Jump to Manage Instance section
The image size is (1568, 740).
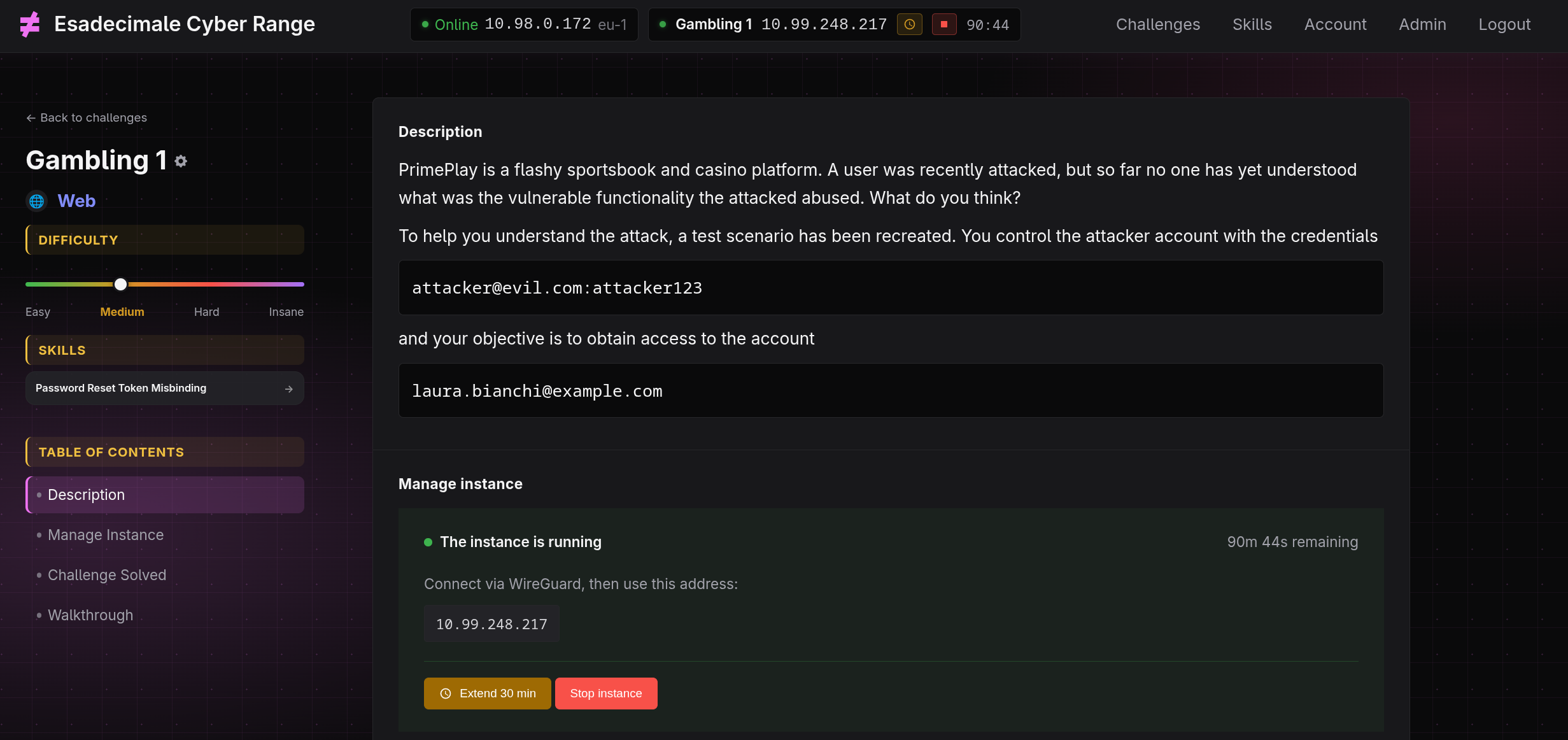106,535
